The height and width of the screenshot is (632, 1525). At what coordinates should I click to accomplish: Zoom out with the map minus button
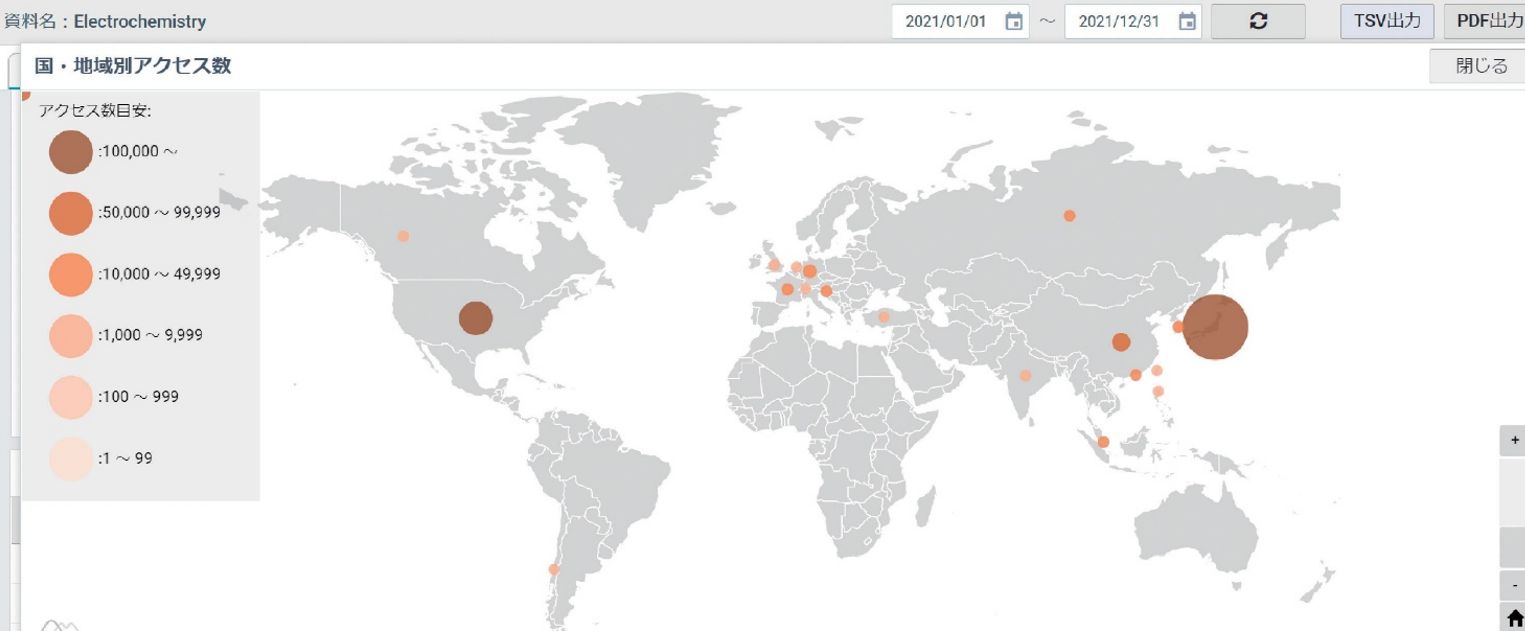click(x=1514, y=586)
